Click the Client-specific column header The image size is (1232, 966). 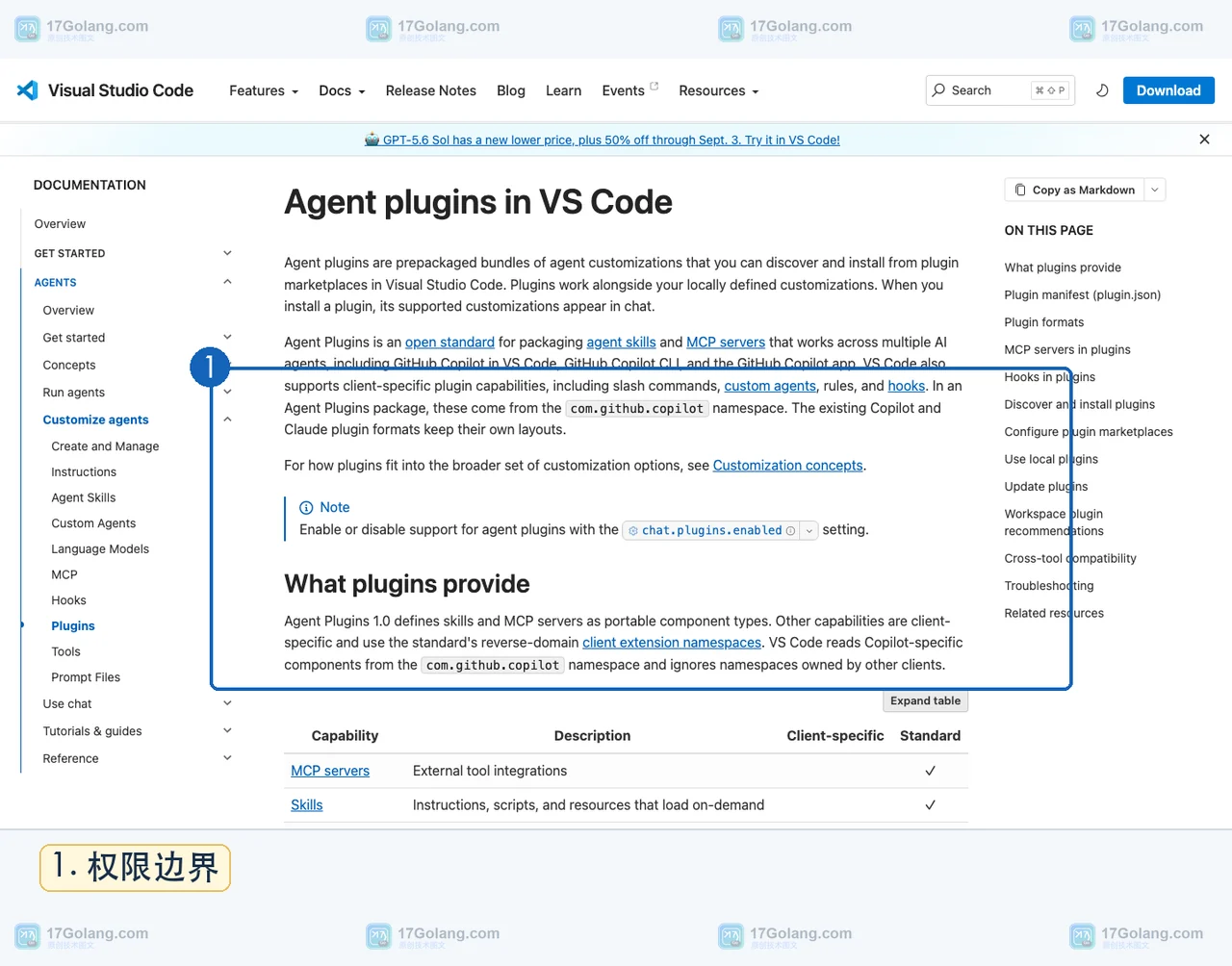[834, 736]
